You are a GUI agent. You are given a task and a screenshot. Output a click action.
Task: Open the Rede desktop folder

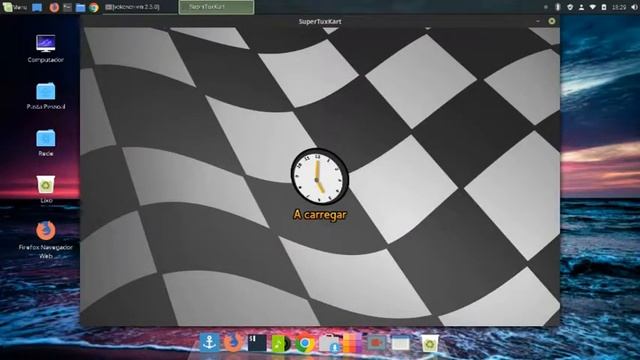(x=46, y=143)
